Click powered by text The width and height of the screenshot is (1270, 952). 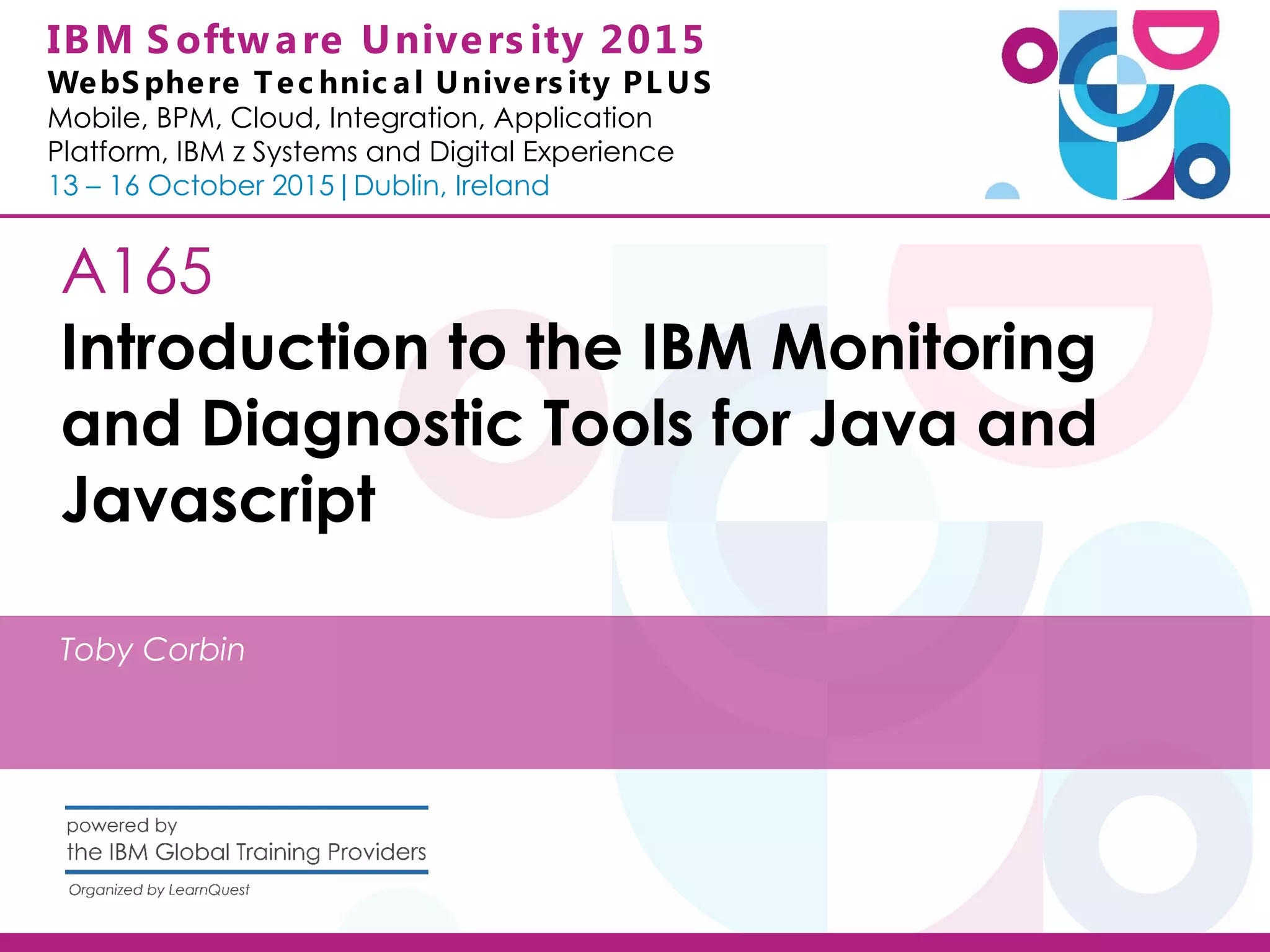[122, 825]
